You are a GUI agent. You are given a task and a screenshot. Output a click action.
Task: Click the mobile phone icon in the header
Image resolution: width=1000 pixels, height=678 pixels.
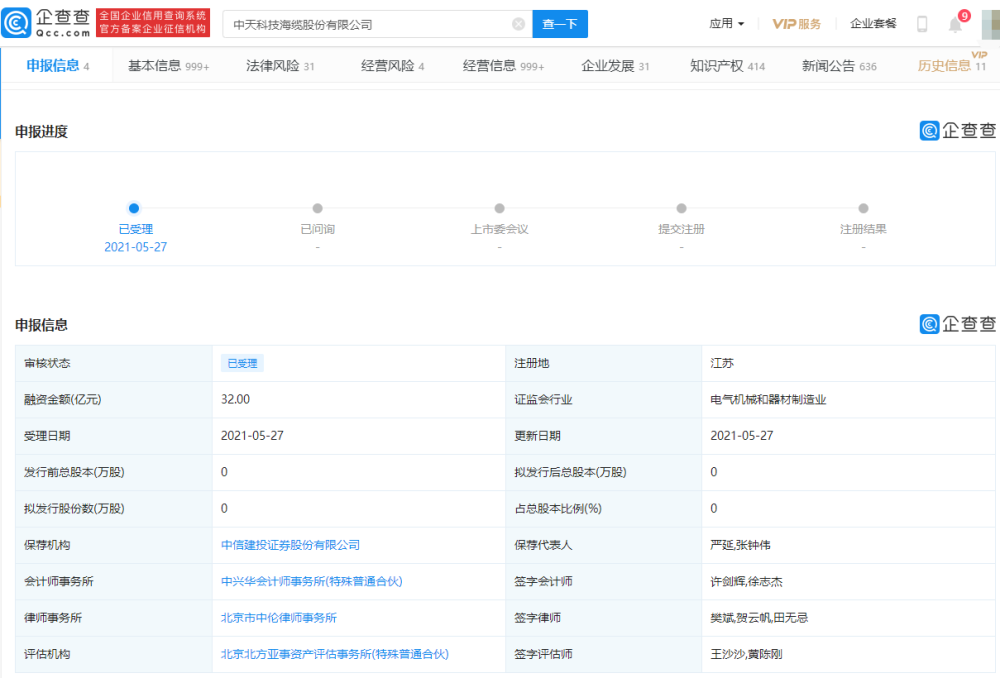(x=922, y=24)
